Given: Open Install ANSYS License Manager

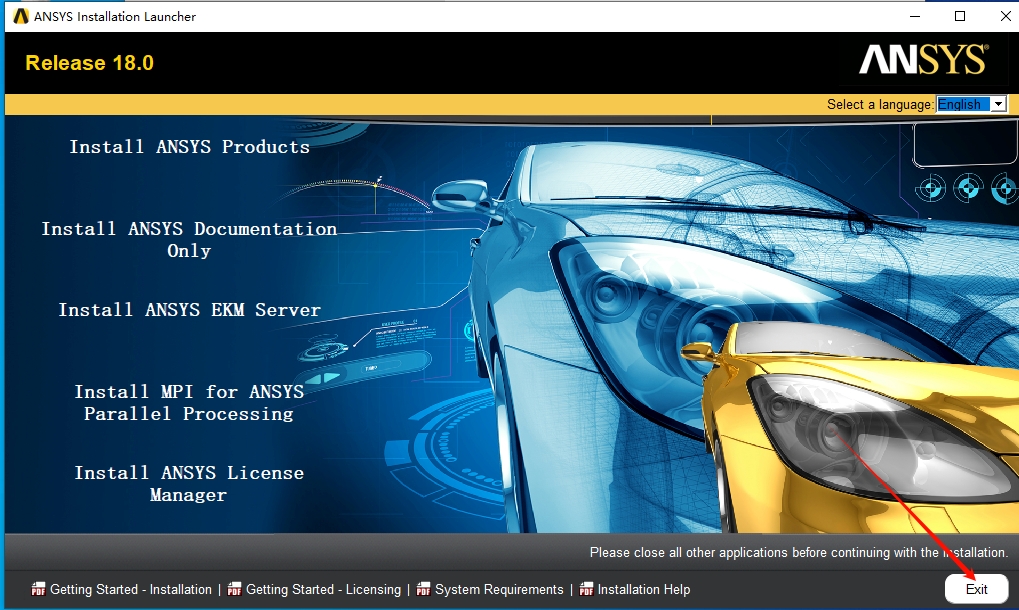Looking at the screenshot, I should click(x=188, y=483).
